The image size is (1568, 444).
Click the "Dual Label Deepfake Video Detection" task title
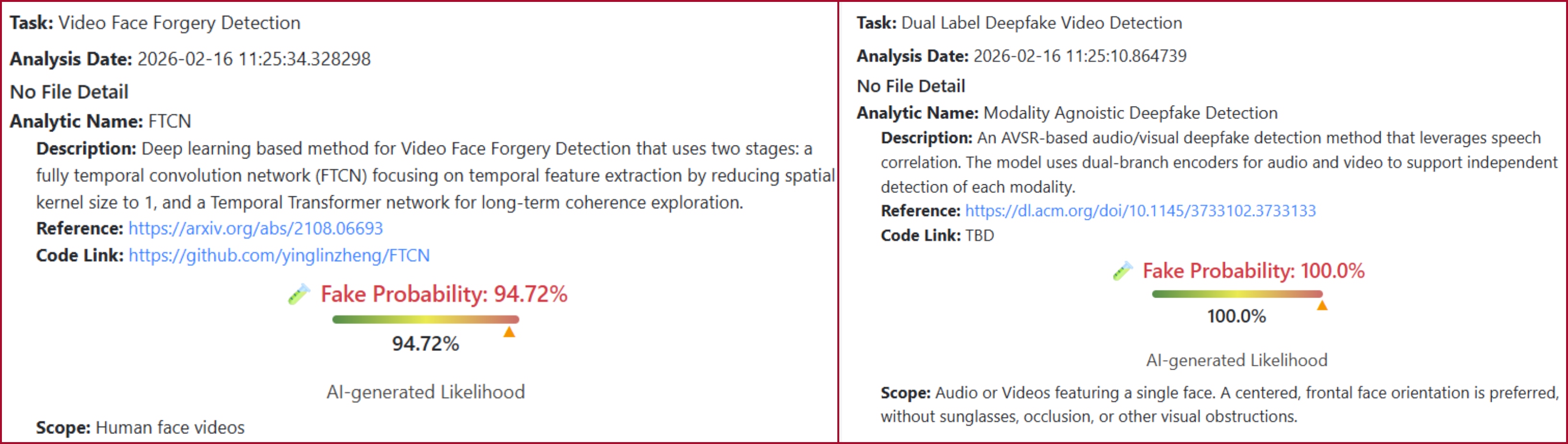click(1041, 23)
